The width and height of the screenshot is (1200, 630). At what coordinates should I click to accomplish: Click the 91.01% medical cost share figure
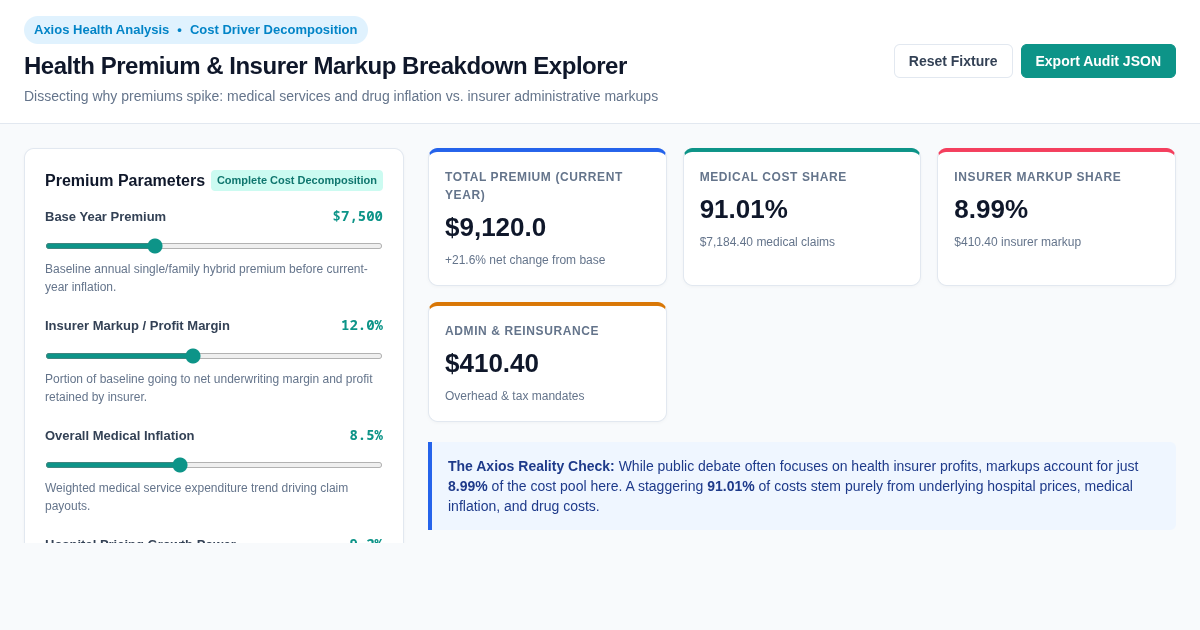pos(744,209)
